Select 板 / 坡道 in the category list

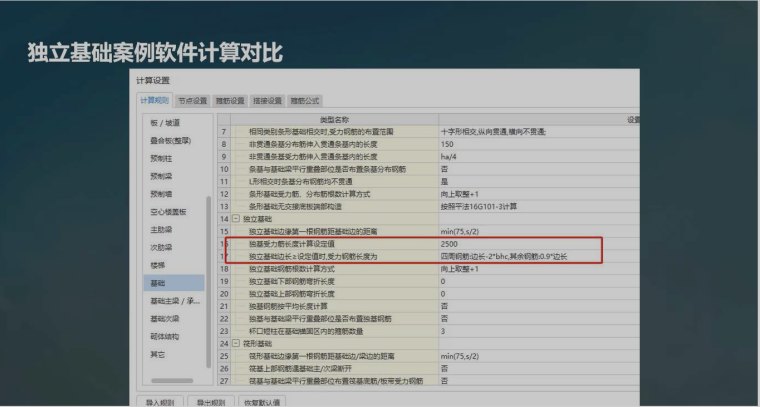[166, 123]
